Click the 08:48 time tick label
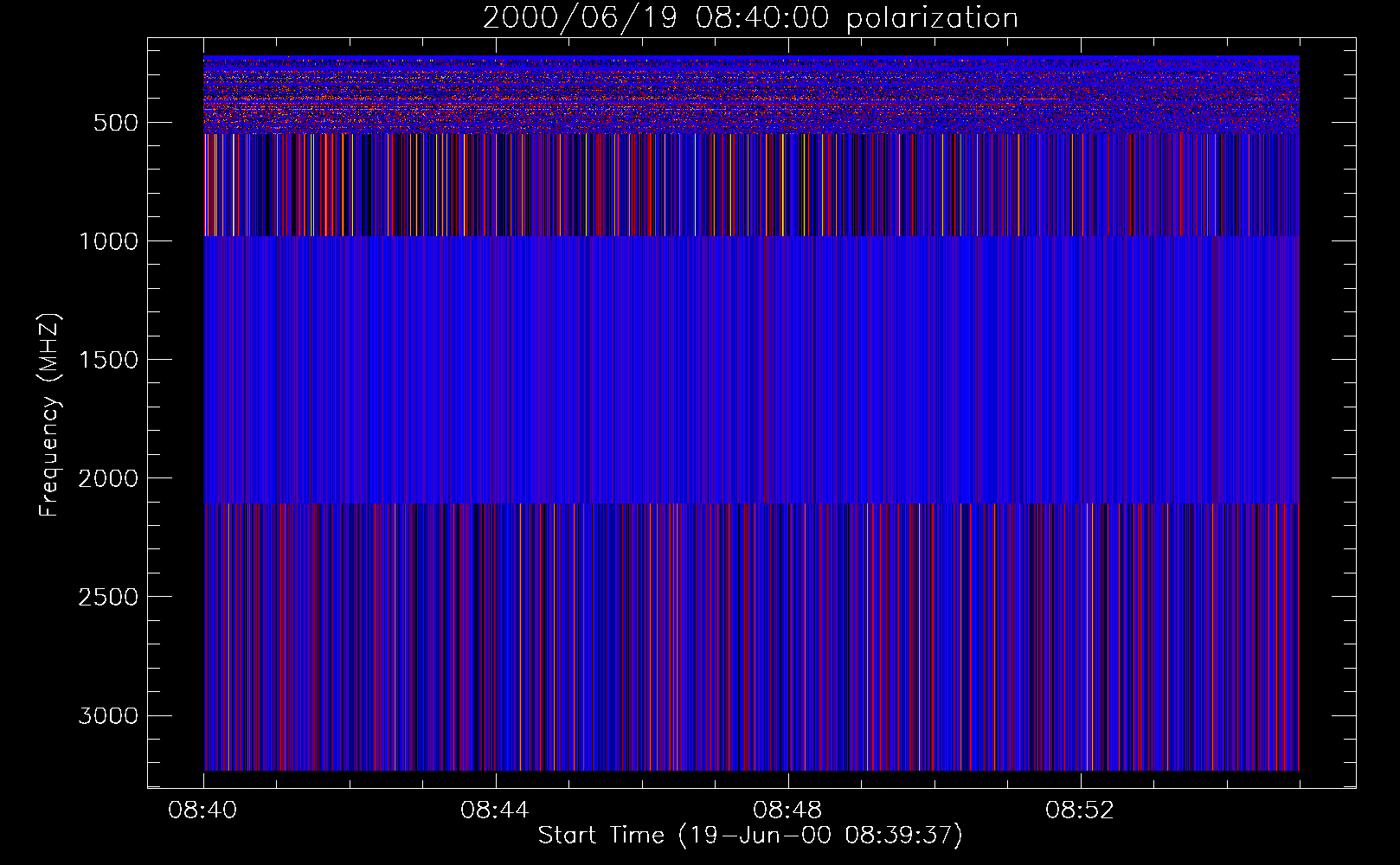 coord(787,811)
